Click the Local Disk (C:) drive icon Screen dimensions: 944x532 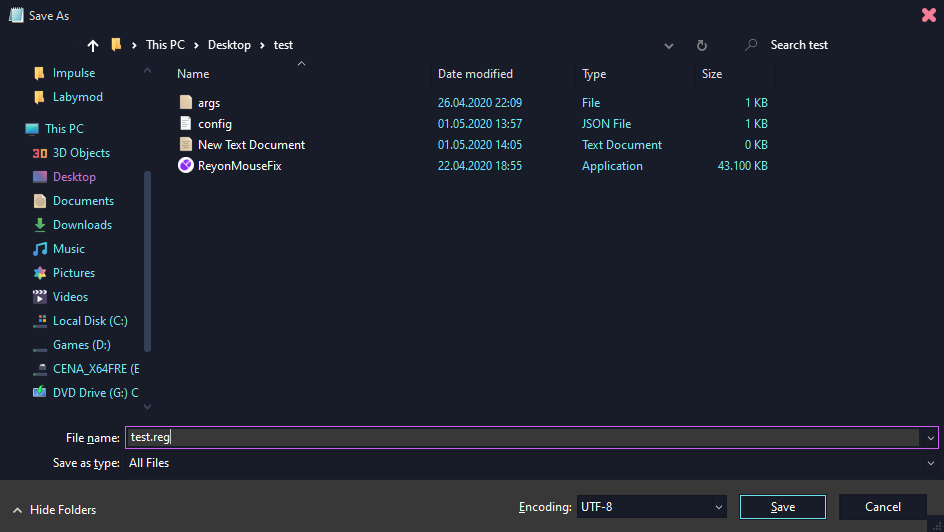click(x=40, y=321)
